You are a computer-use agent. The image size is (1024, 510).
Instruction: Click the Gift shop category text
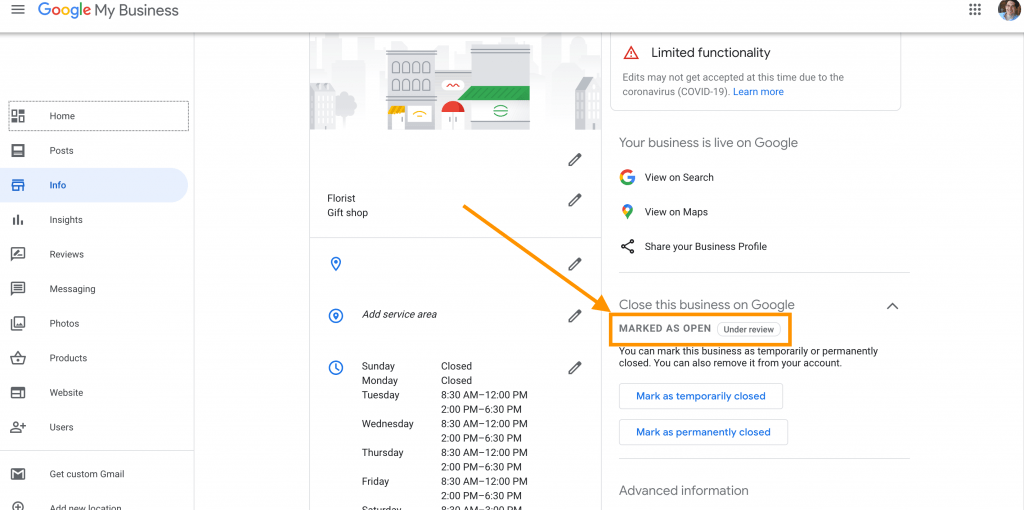(347, 212)
